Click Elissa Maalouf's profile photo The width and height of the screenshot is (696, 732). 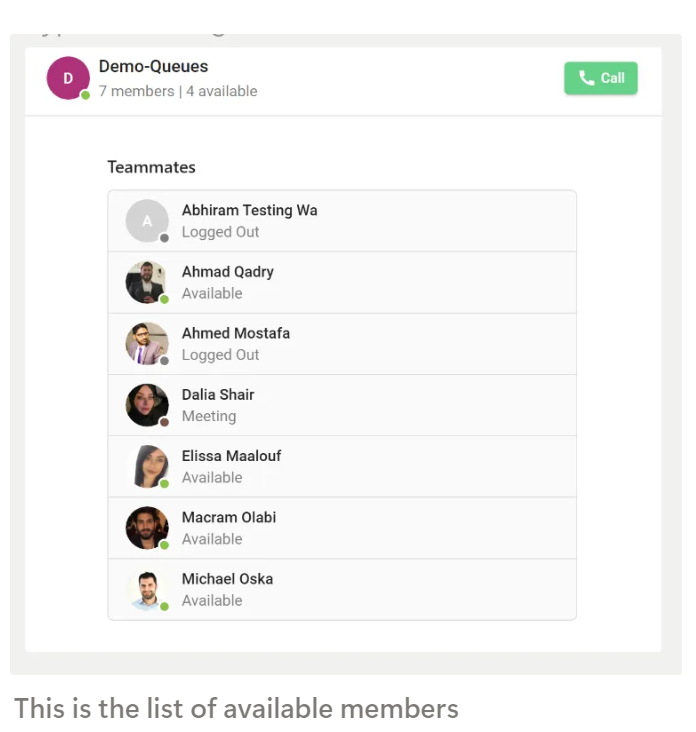(x=147, y=466)
